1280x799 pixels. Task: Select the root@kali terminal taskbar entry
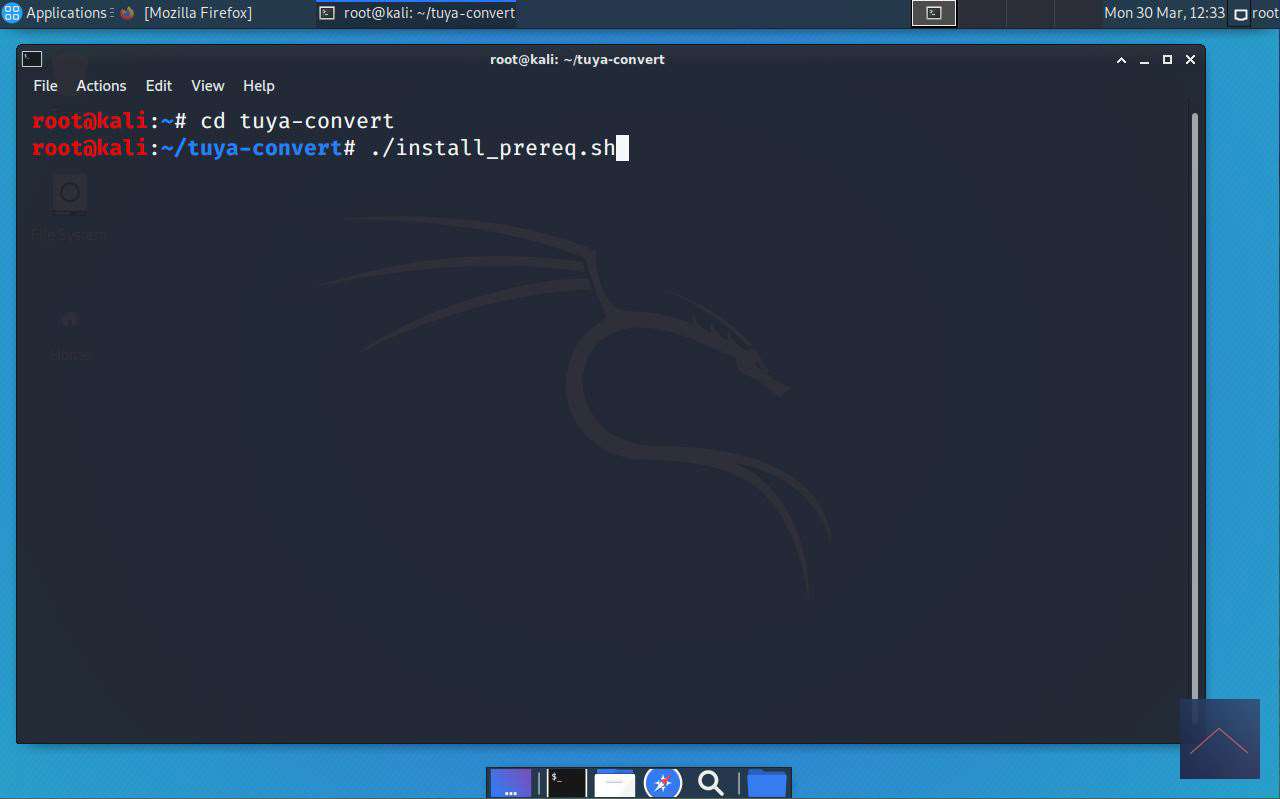tap(417, 13)
